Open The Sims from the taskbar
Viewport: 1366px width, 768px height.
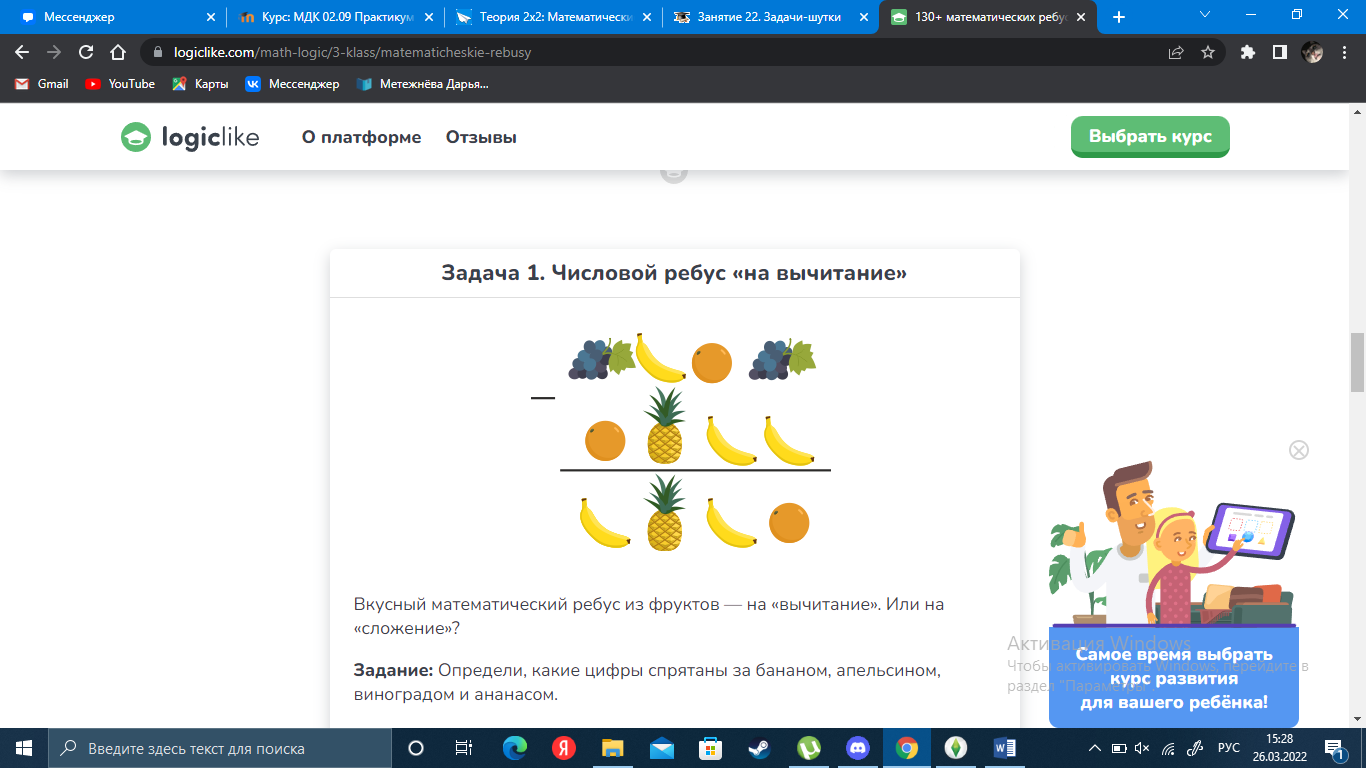[956, 747]
